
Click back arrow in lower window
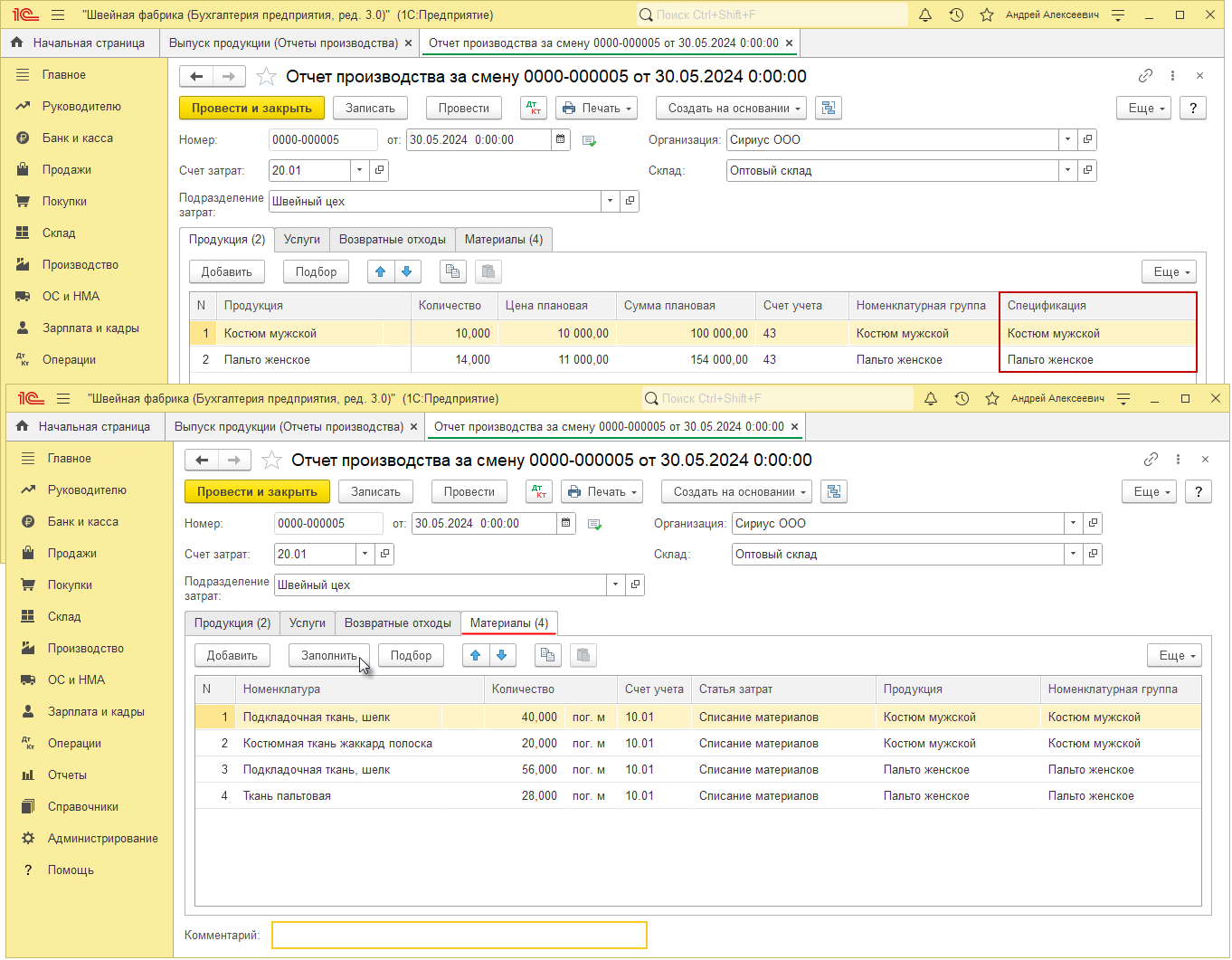[202, 460]
